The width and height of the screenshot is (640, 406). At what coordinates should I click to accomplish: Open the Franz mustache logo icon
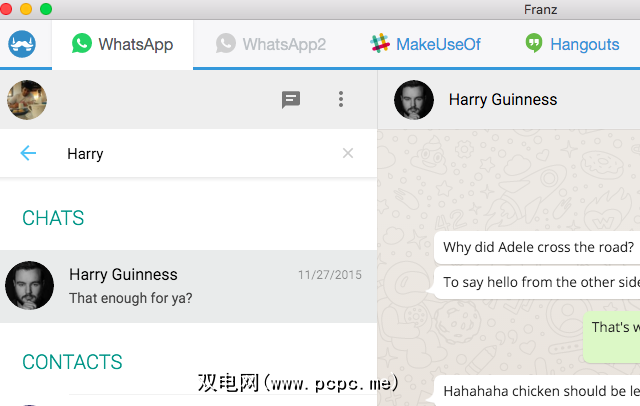(22, 44)
